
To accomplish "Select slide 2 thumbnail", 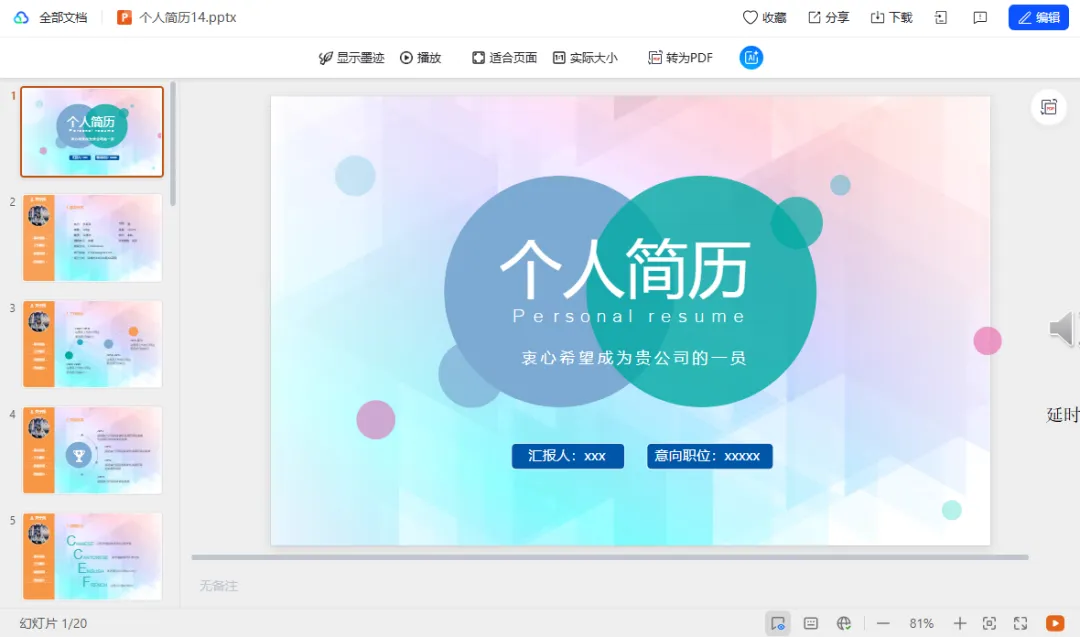I will pos(92,238).
